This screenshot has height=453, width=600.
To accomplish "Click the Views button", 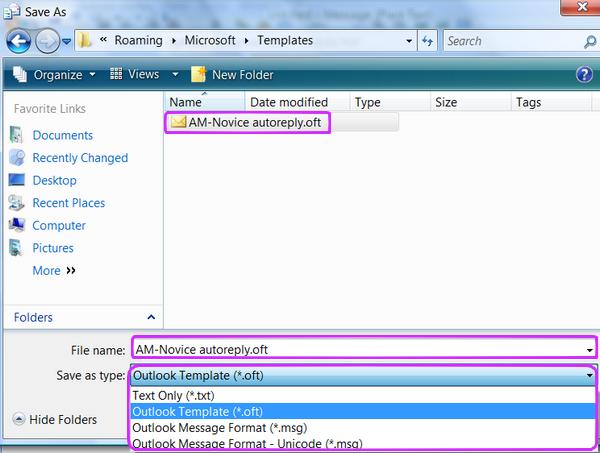I will [135, 74].
